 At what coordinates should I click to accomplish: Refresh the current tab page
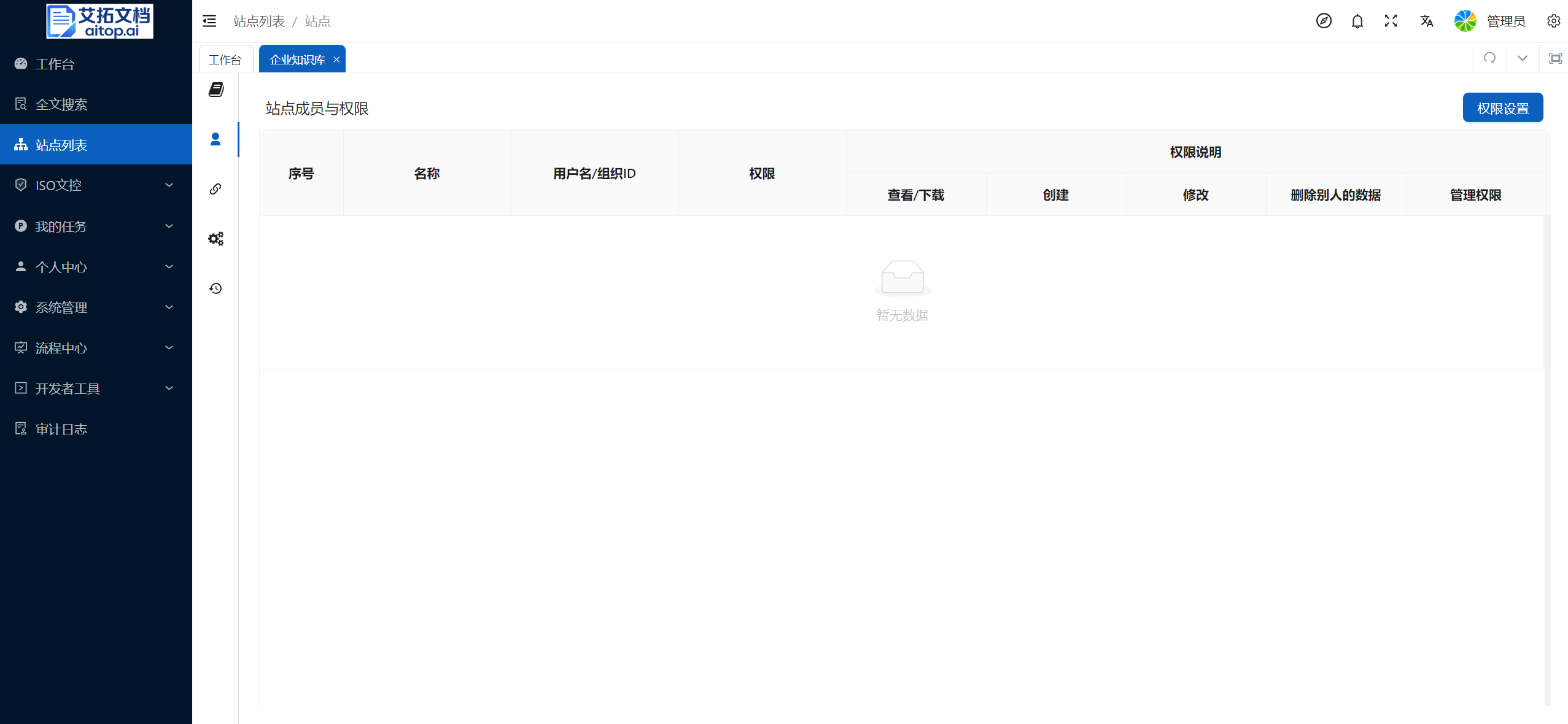(x=1490, y=58)
